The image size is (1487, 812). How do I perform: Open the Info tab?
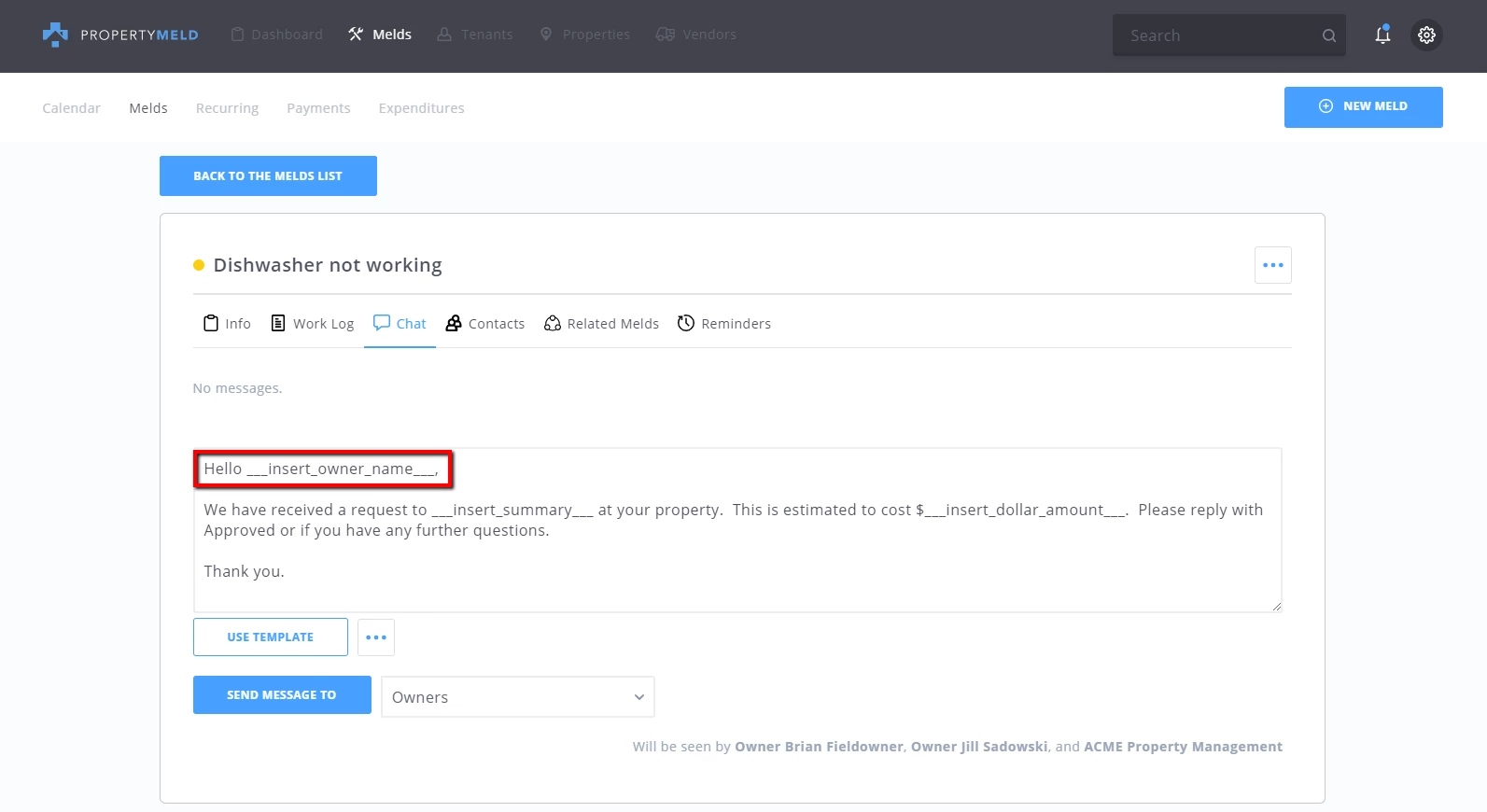(227, 324)
